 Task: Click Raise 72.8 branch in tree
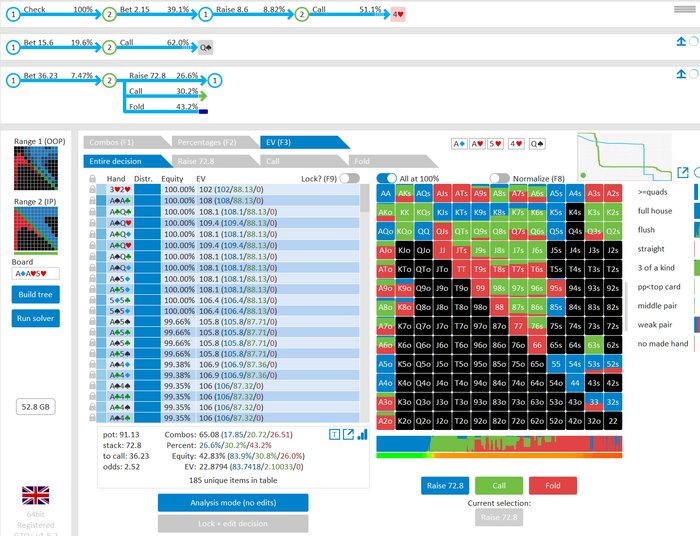coord(163,76)
